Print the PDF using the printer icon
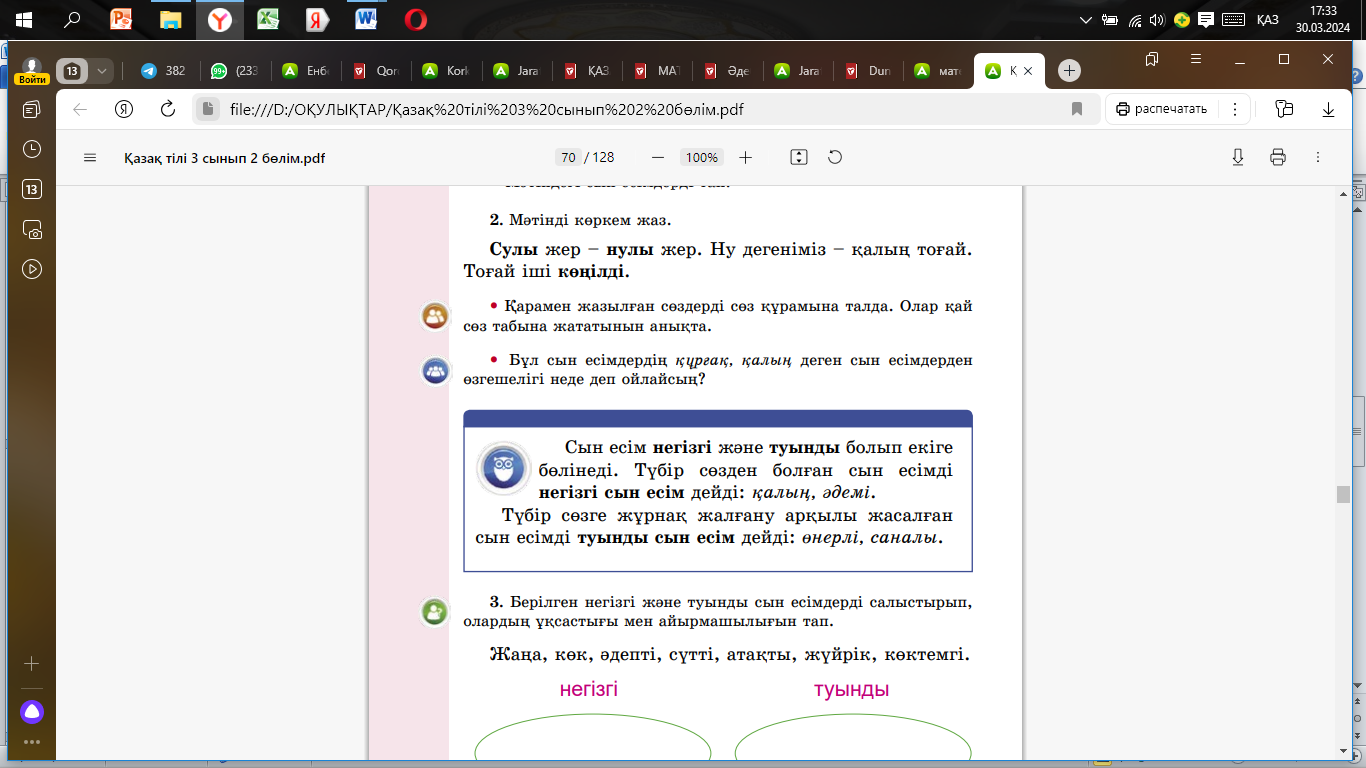 click(1277, 158)
